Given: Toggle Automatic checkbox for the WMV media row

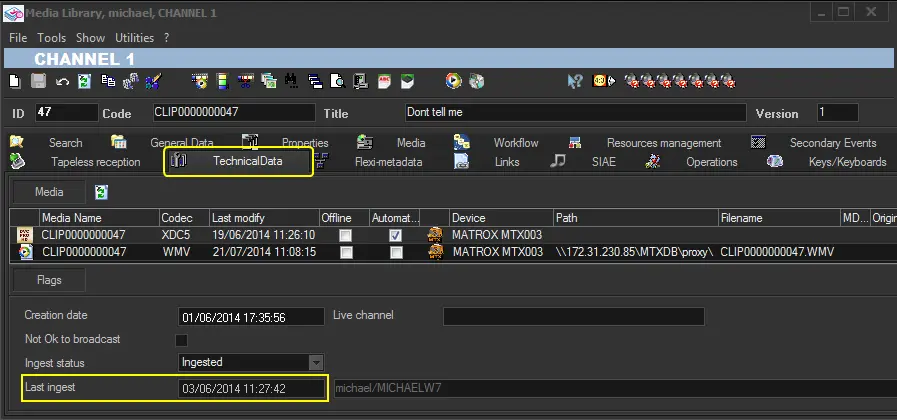Looking at the screenshot, I should pyautogui.click(x=396, y=252).
